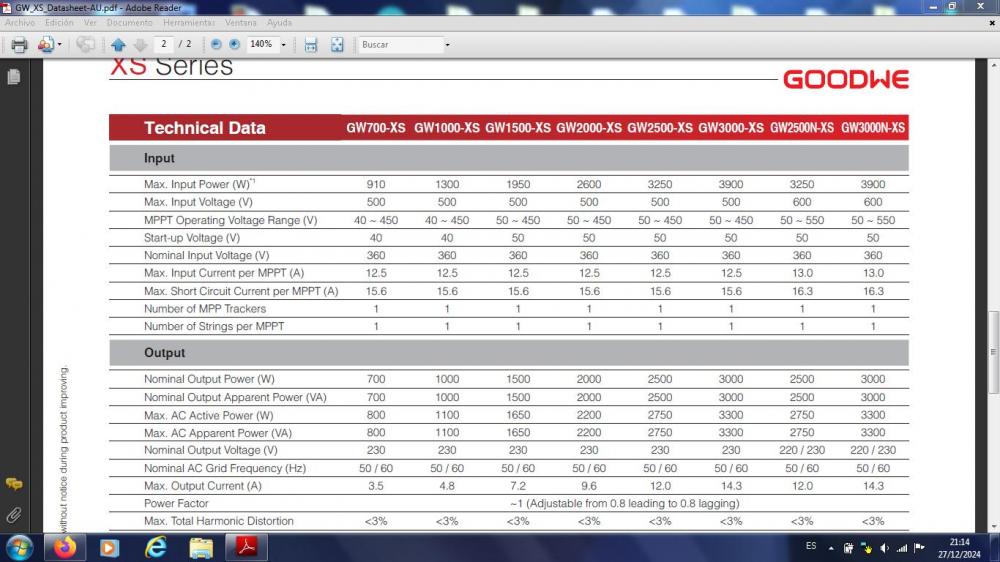1000x562 pixels.
Task: Click the Max. Total Harmonic Distortion label
Action: 219,521
